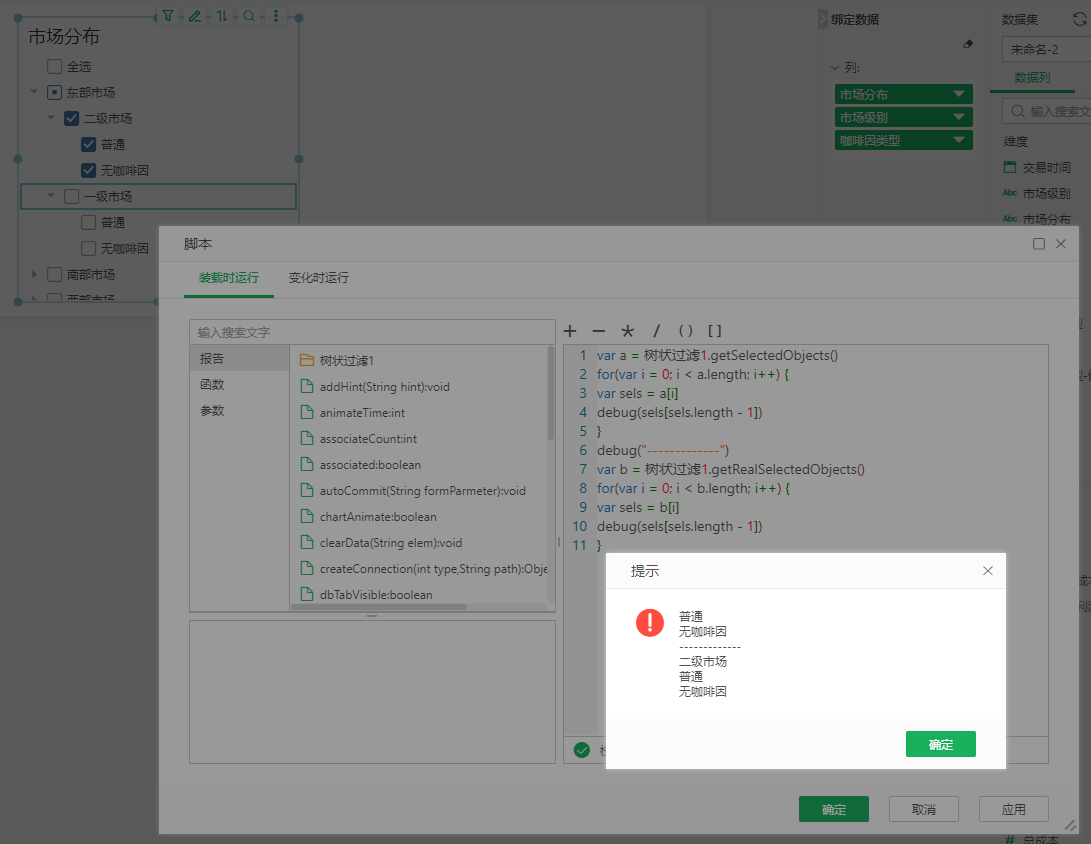The image size is (1091, 844).
Task: Open the more options dots icon on the filter
Action: [x=276, y=15]
